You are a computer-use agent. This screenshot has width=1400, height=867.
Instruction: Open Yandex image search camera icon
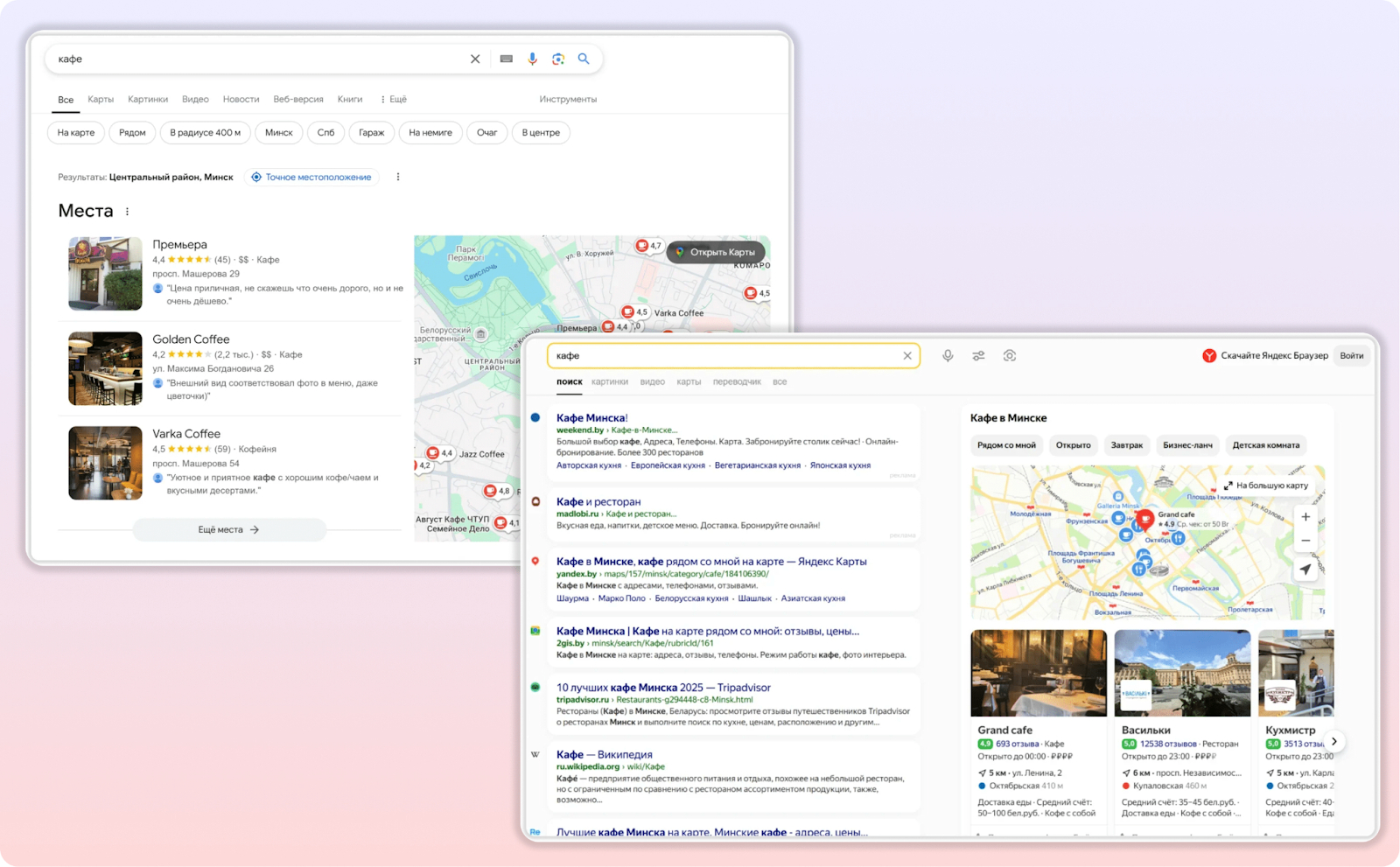pyautogui.click(x=1010, y=355)
